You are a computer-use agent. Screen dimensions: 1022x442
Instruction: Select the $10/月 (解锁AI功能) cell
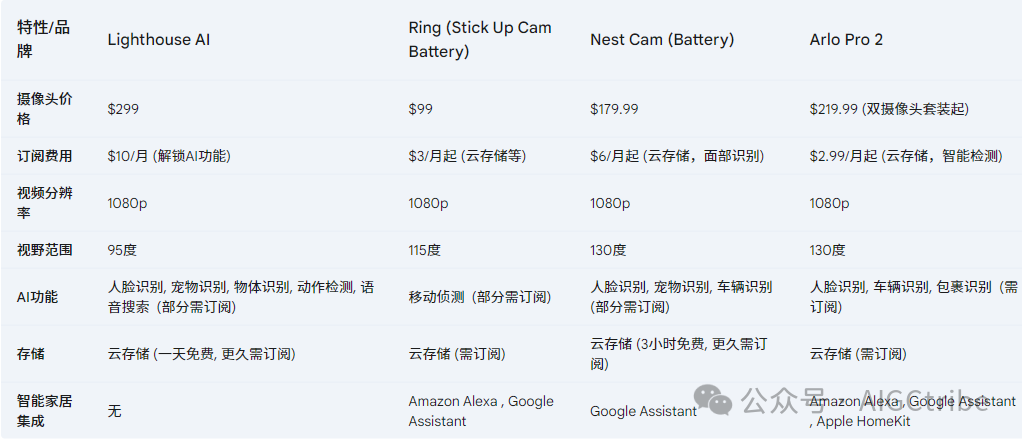[169, 156]
